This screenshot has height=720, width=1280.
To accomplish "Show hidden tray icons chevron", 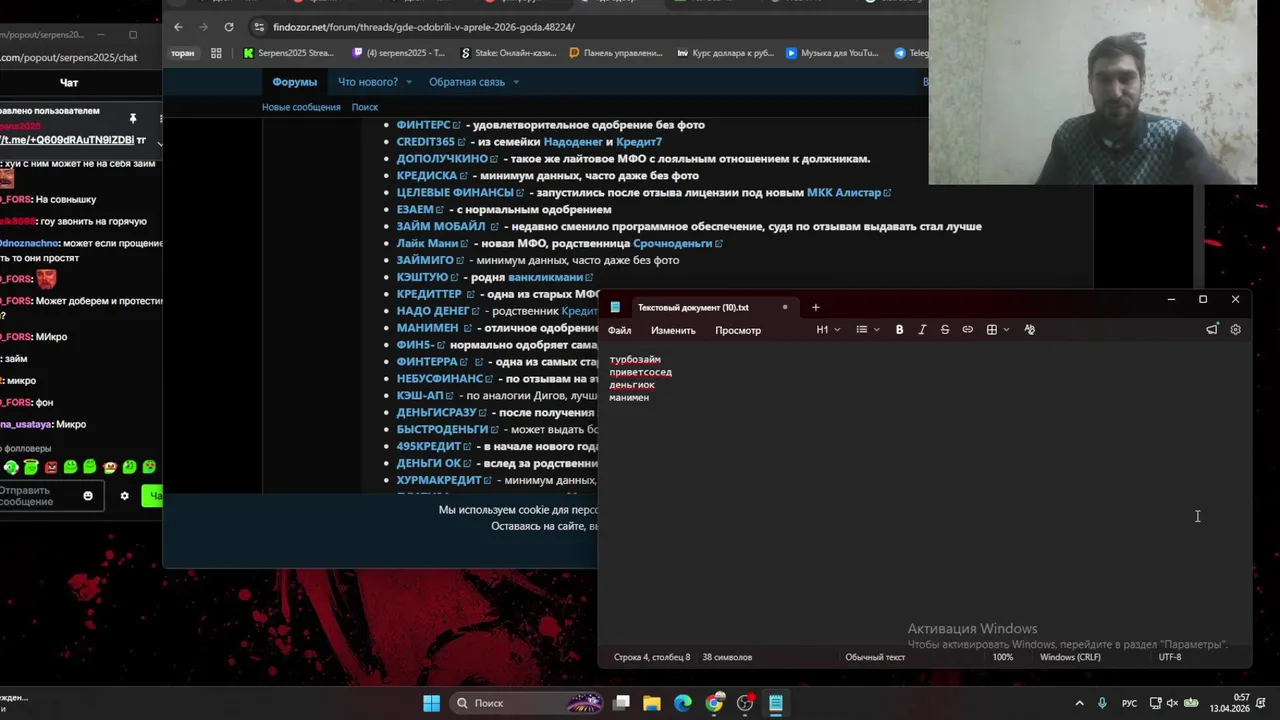I will (x=1079, y=703).
